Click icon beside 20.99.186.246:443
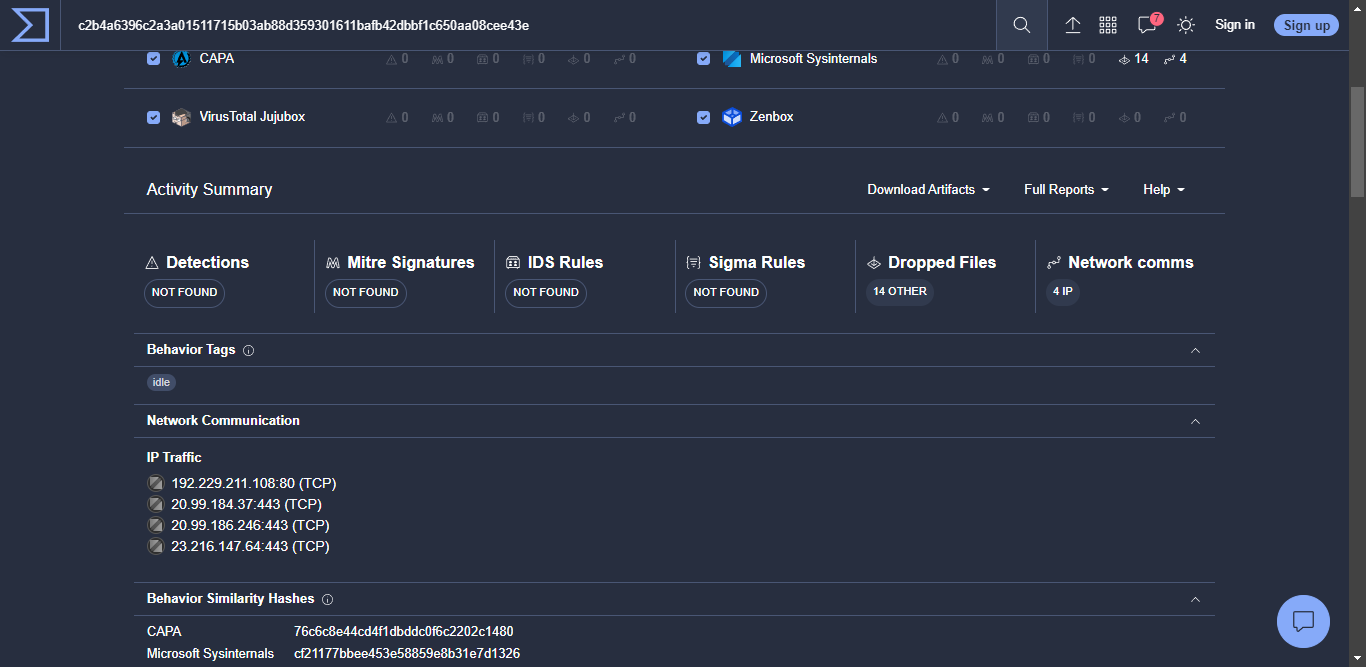The height and width of the screenshot is (667, 1366). point(155,525)
